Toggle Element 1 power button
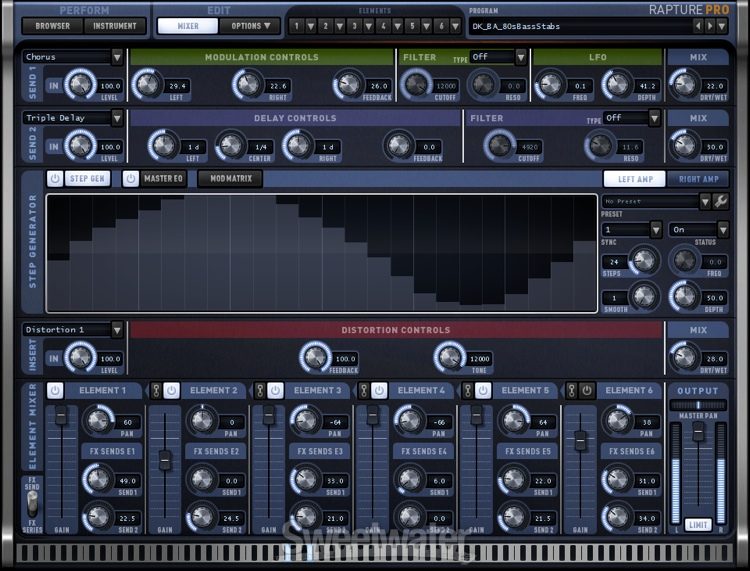The width and height of the screenshot is (750, 571). (x=55, y=390)
